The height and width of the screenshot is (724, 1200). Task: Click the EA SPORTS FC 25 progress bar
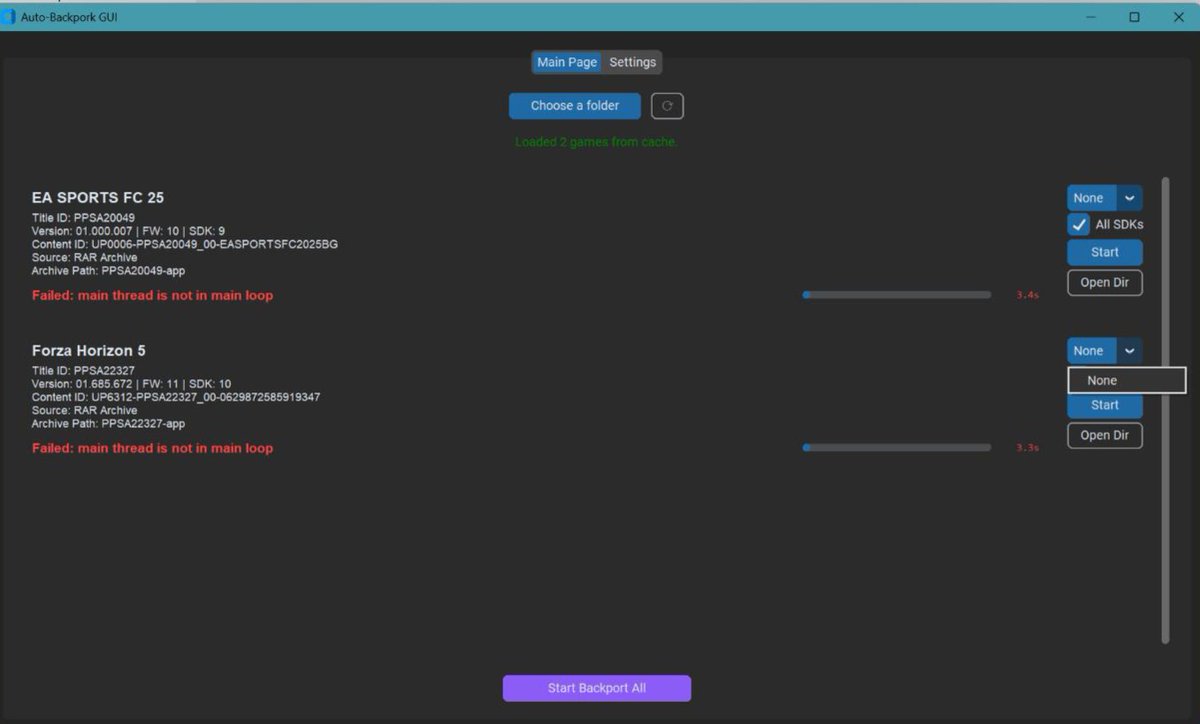coord(897,295)
